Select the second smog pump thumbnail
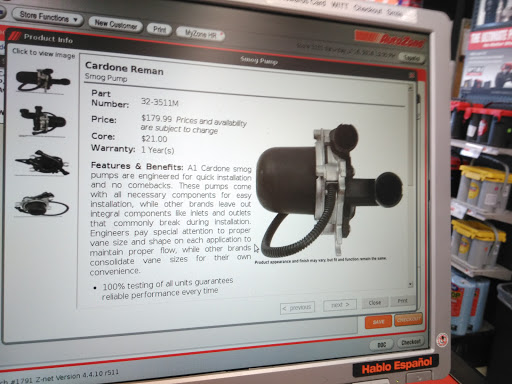The image size is (512, 384). coord(42,121)
